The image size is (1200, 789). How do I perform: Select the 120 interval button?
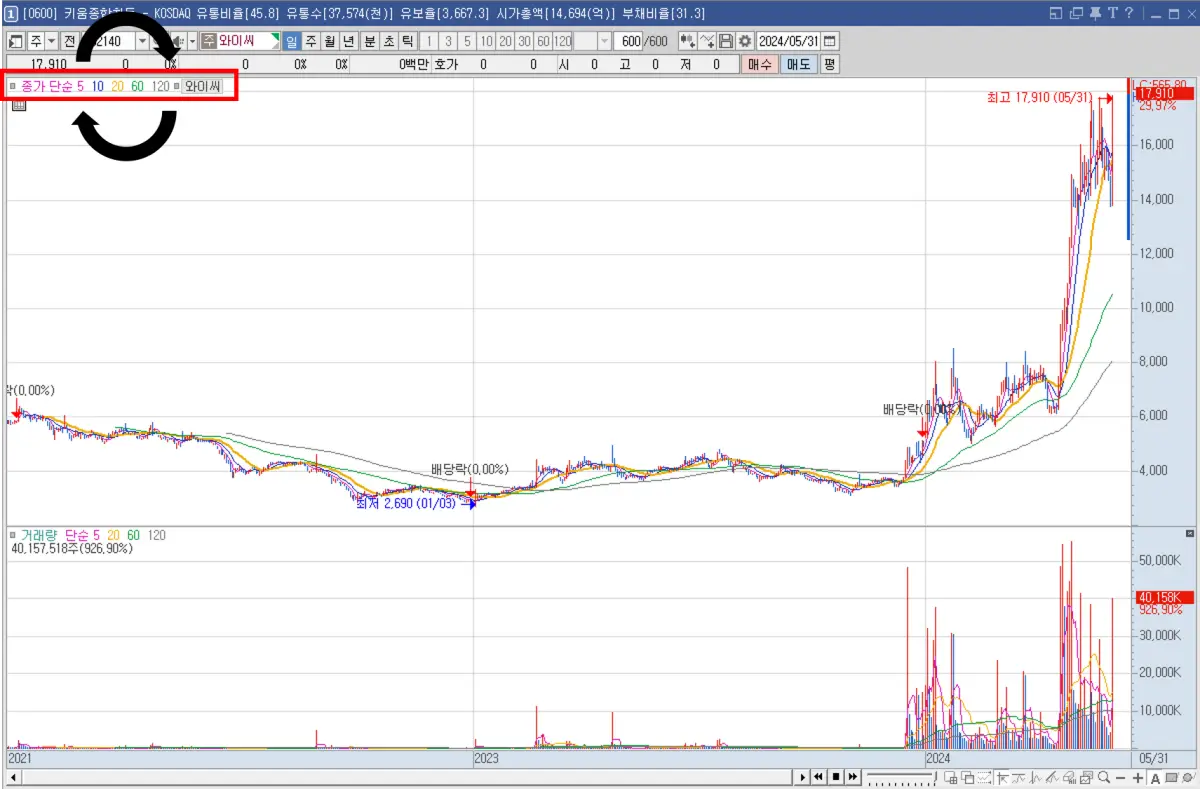tap(562, 41)
